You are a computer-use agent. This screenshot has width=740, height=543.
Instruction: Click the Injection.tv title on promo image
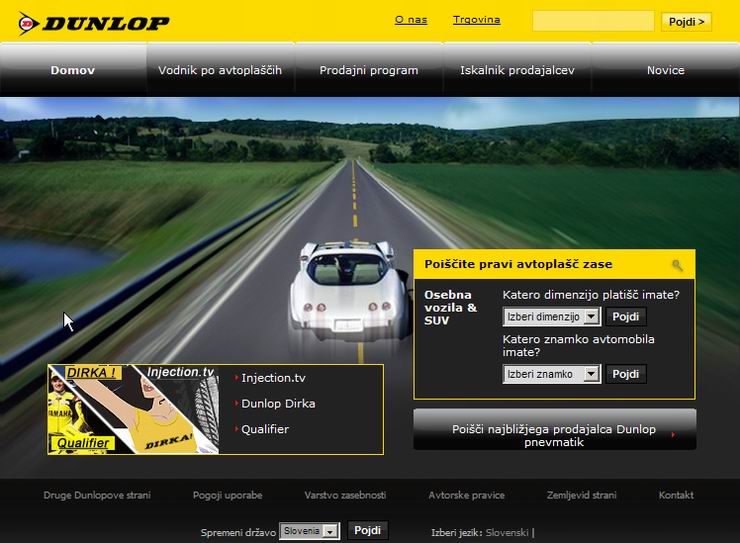(180, 372)
